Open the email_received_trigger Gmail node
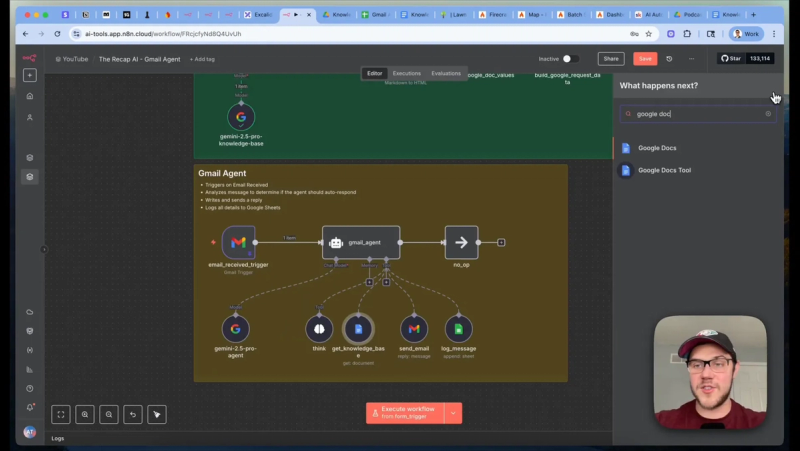Viewport: 800px width, 451px height. pos(238,242)
